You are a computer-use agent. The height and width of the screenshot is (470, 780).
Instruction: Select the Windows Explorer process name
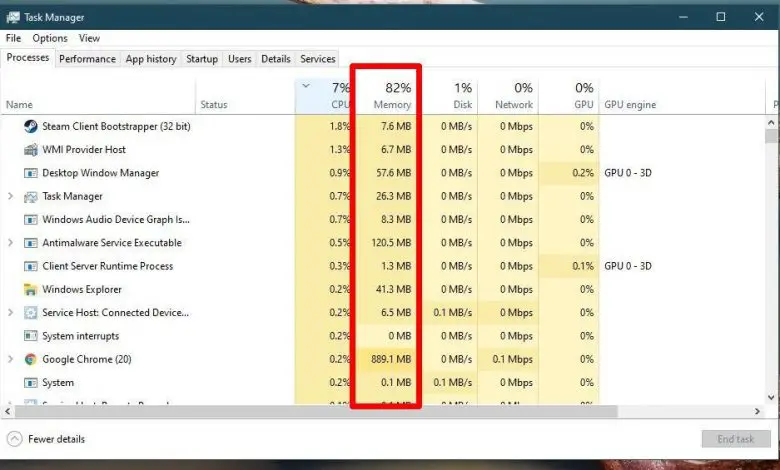[x=82, y=289]
